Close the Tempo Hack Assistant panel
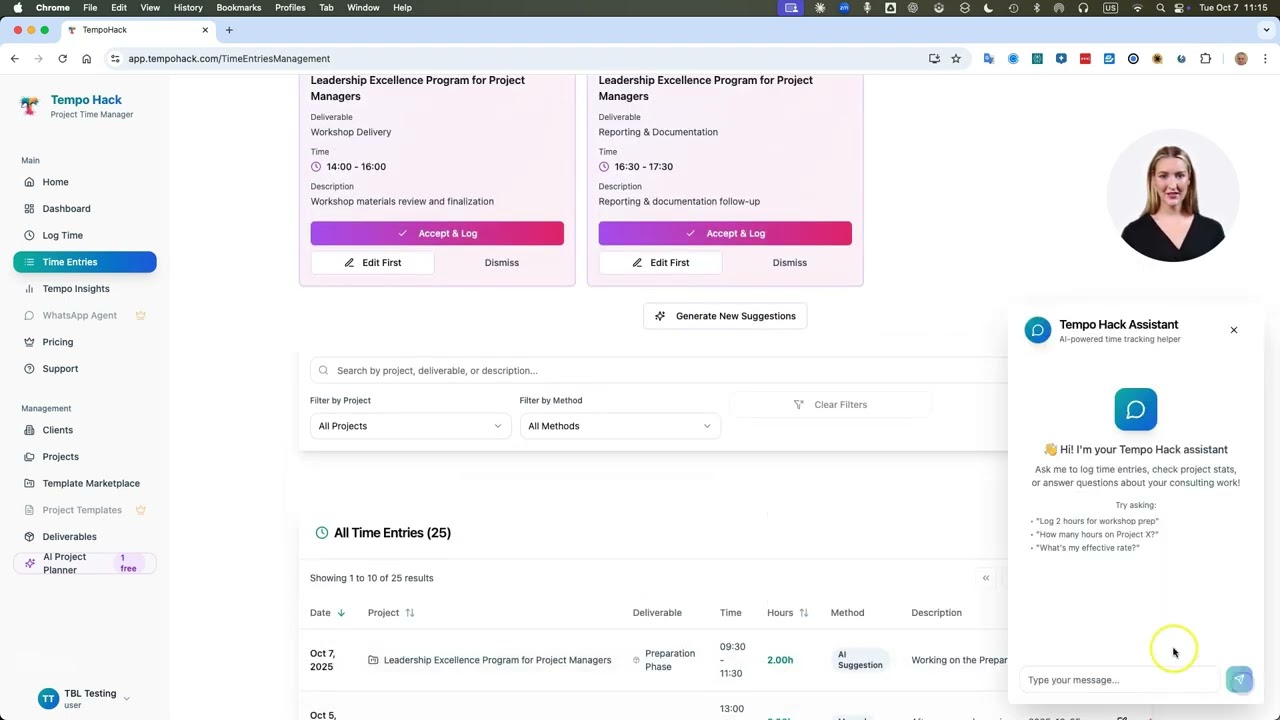Image resolution: width=1280 pixels, height=720 pixels. coord(1234,330)
